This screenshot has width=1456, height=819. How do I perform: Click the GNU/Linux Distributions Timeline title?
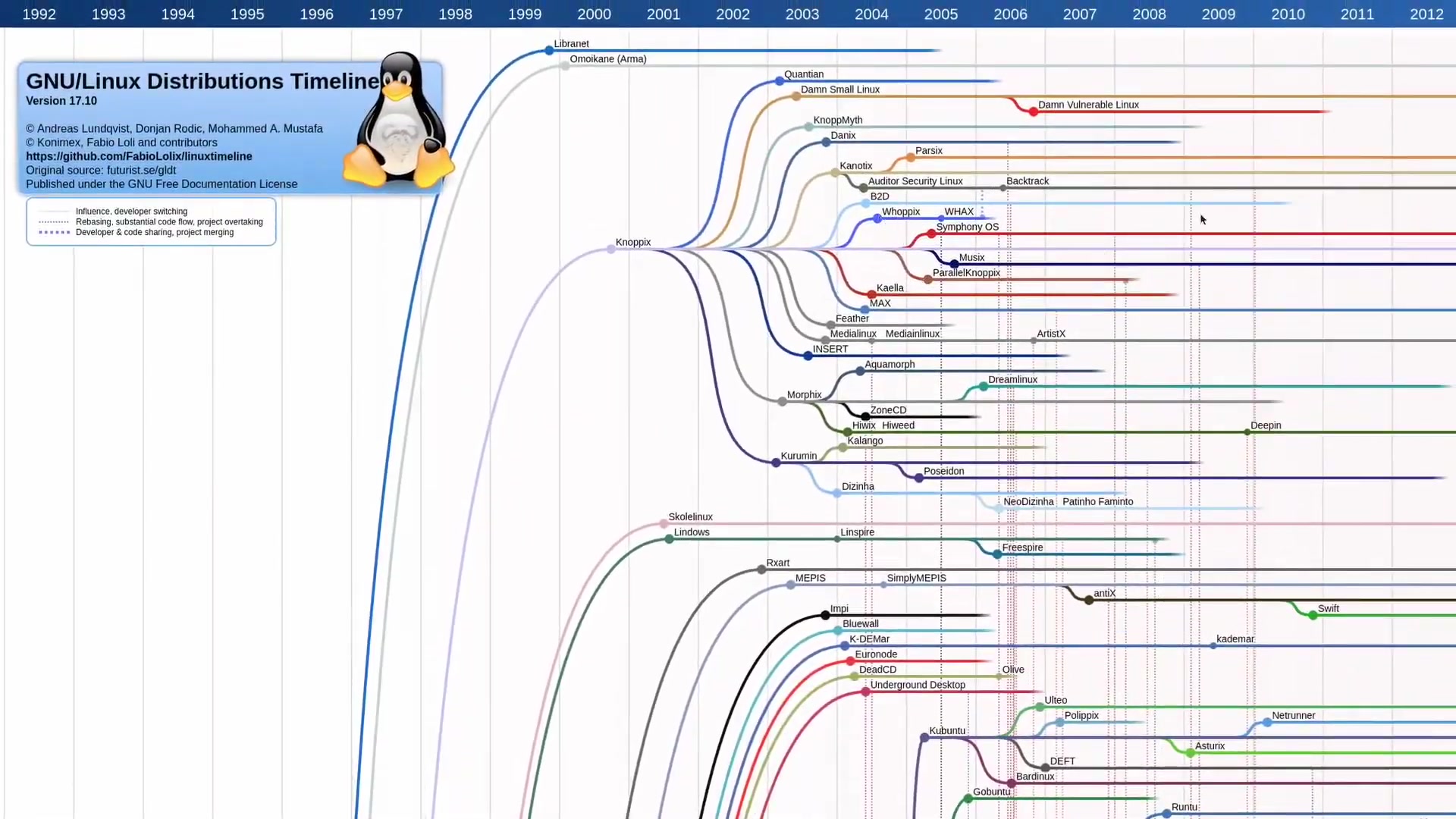[x=202, y=81]
